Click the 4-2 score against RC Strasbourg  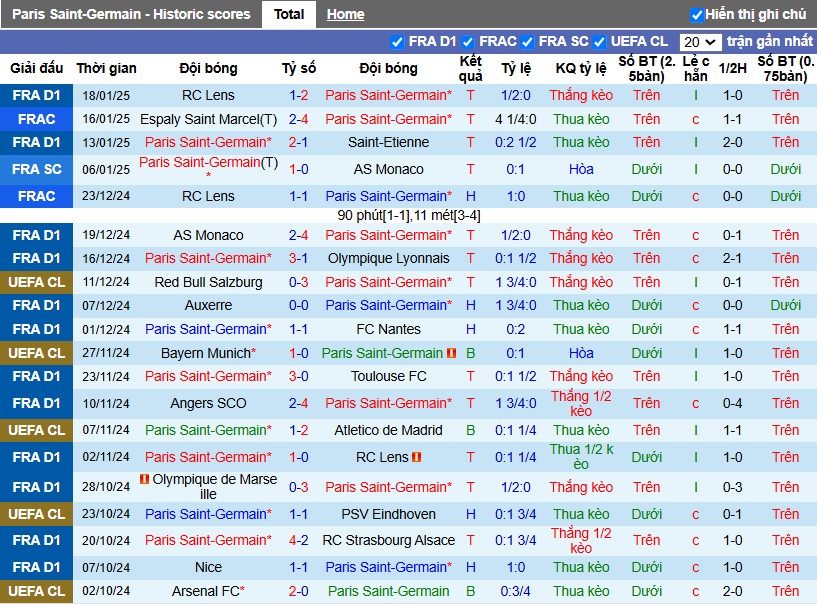pyautogui.click(x=299, y=540)
